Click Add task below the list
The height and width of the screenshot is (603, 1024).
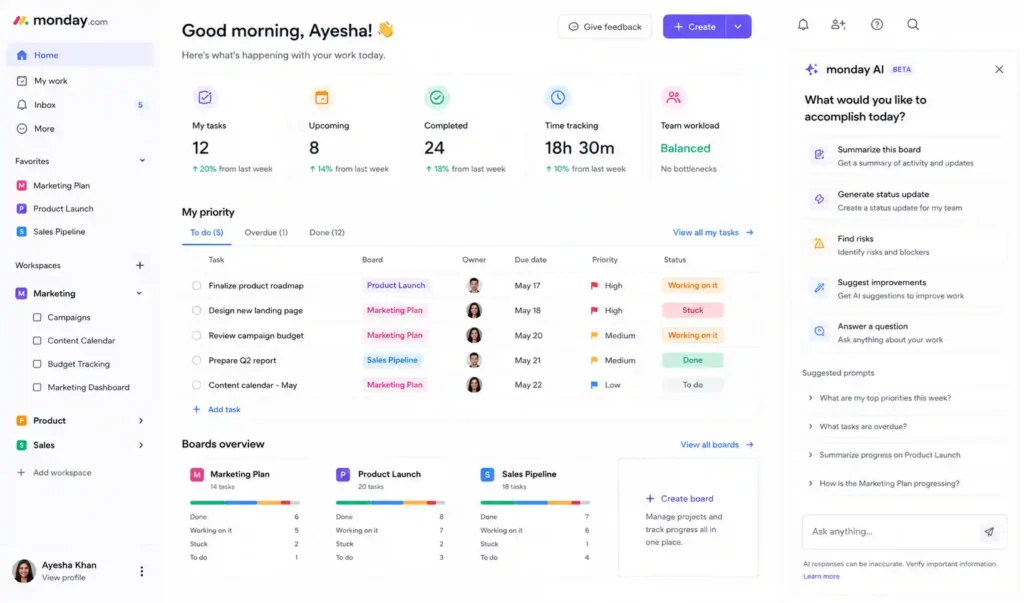(x=216, y=410)
